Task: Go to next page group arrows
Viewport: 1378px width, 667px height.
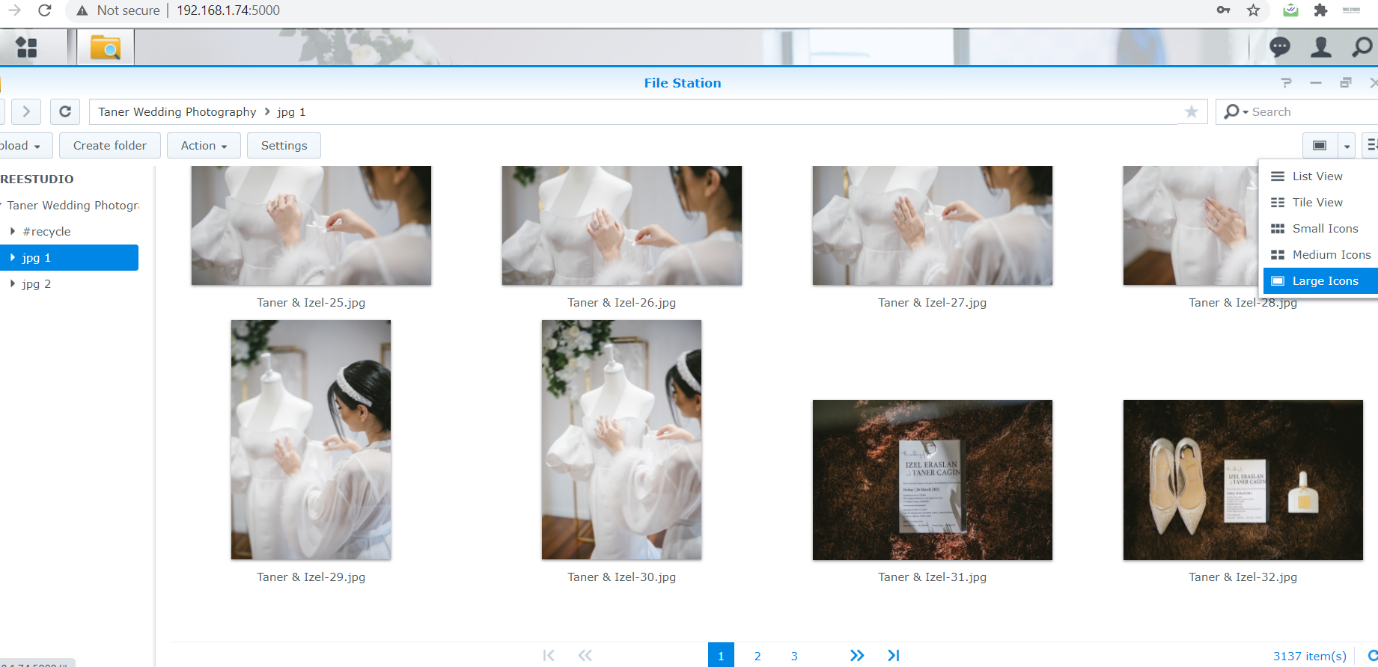Action: pyautogui.click(x=857, y=655)
